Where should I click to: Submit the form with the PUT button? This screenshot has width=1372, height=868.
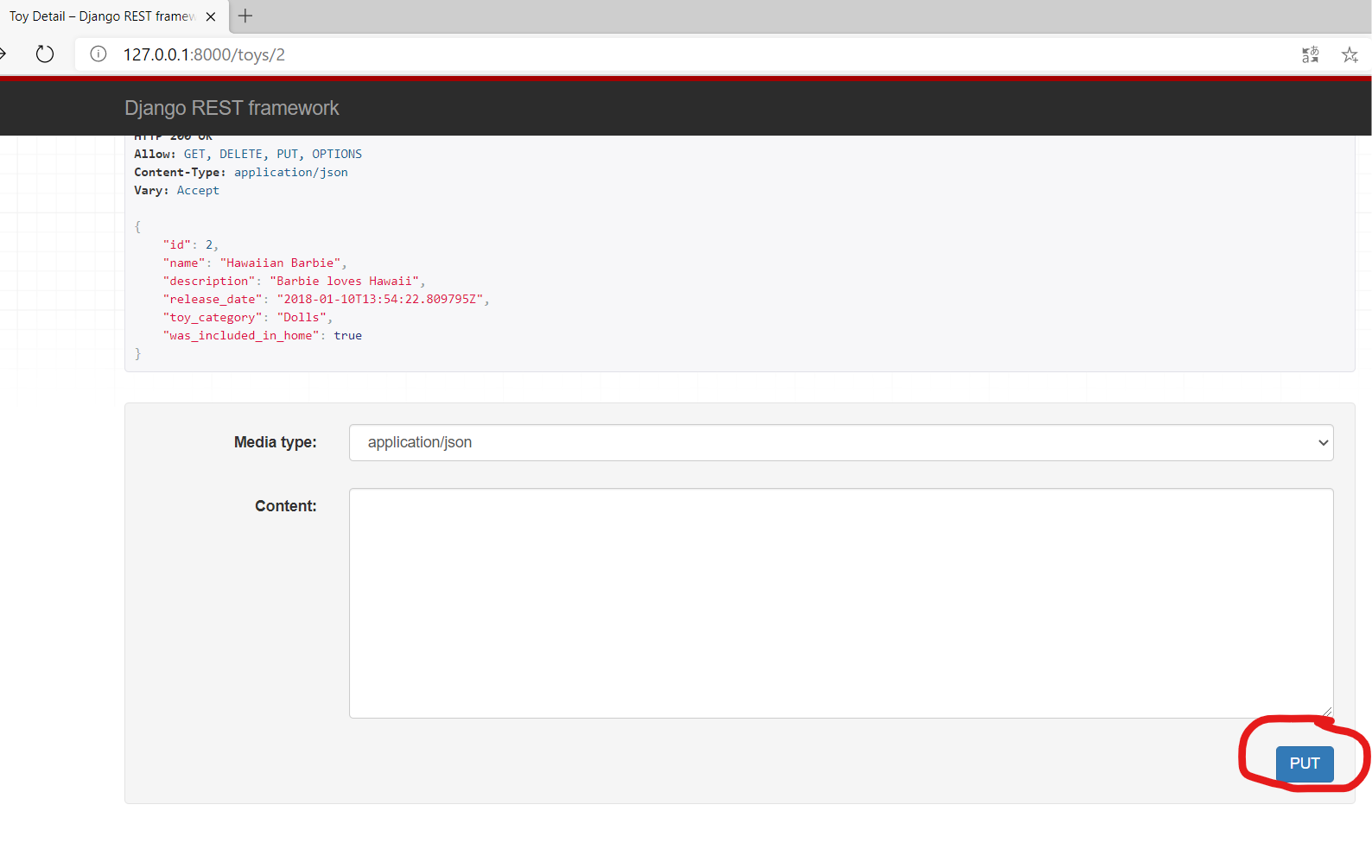click(x=1305, y=763)
